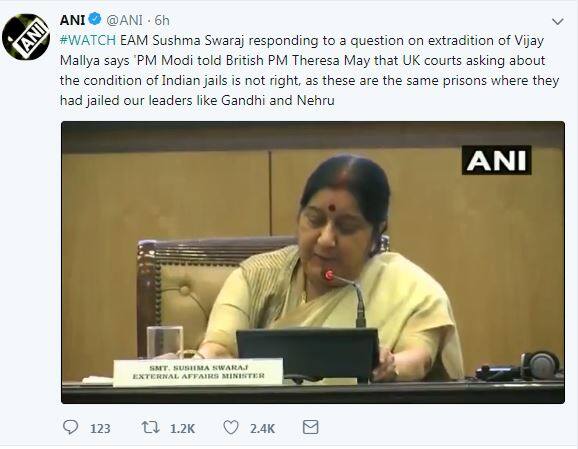Click the 1.2K retweet count
Viewport: 578px width, 449px height.
(x=182, y=429)
